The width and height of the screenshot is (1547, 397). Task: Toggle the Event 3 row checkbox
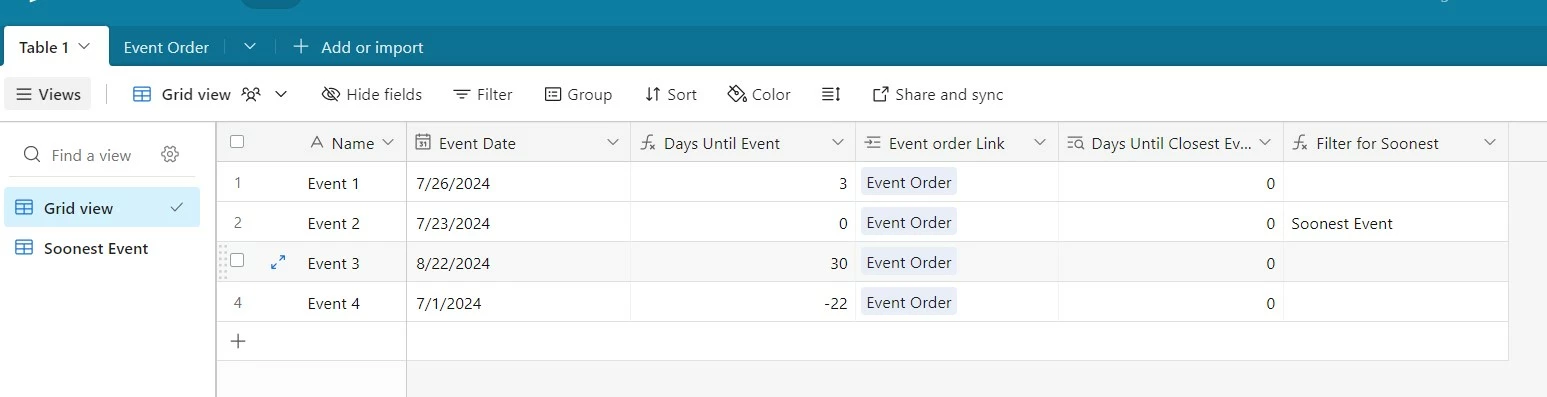pyautogui.click(x=237, y=261)
